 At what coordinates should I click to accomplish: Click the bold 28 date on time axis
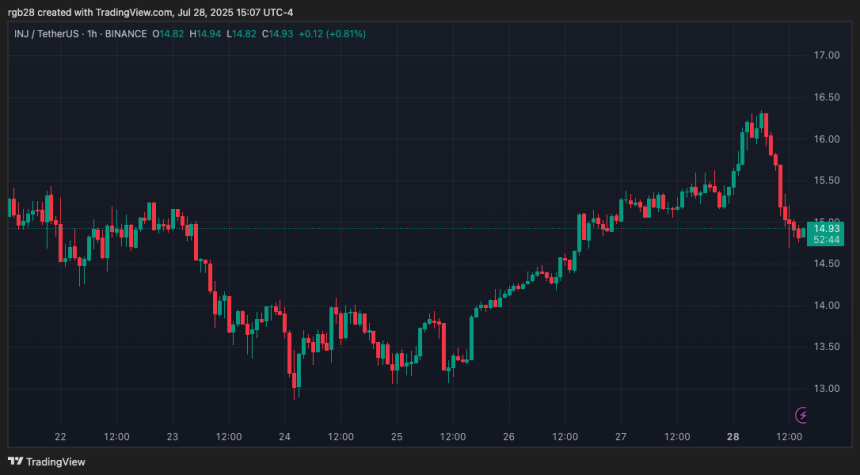(x=733, y=437)
